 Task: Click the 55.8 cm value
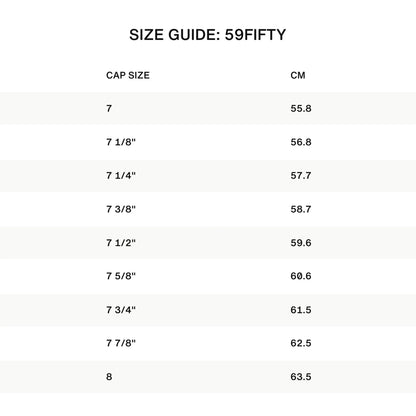coord(301,108)
